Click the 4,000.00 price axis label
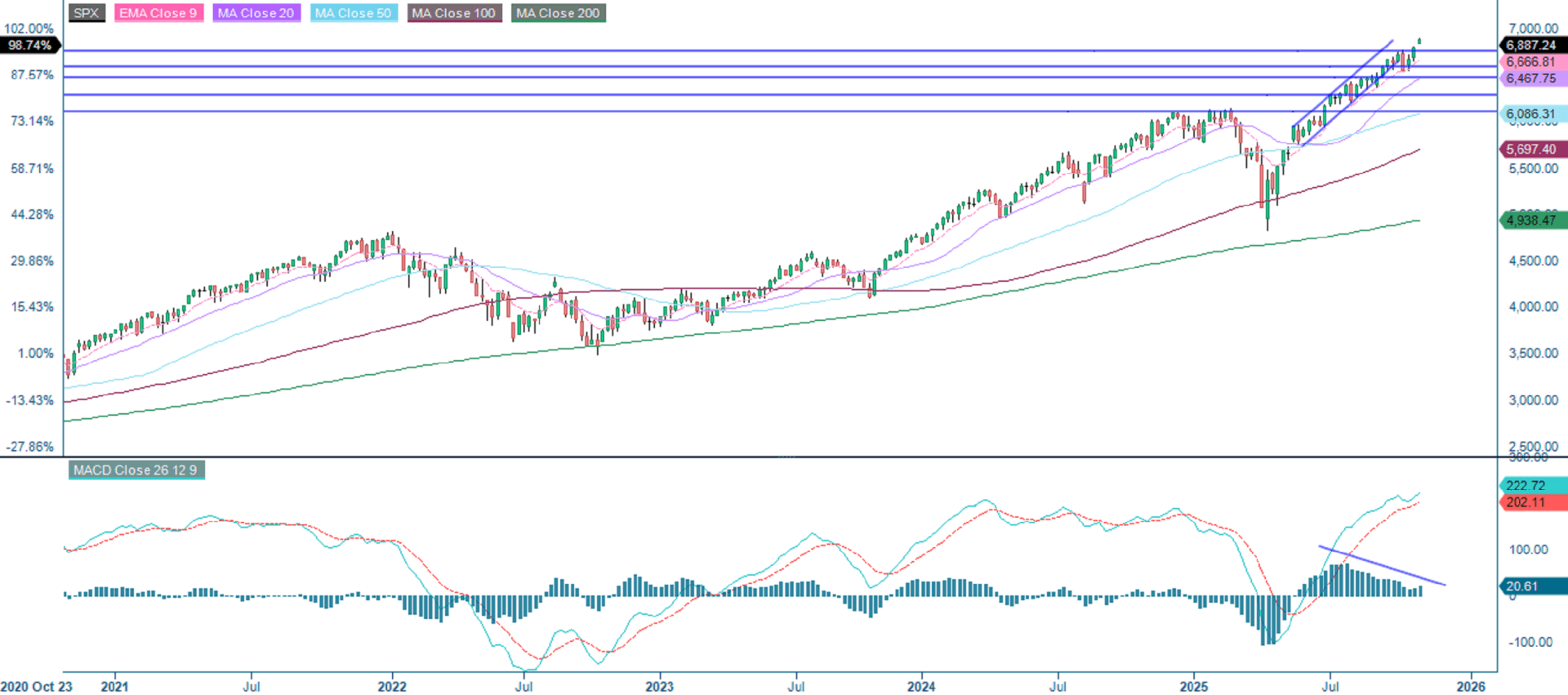Viewport: 1568px width, 695px height. [x=1533, y=307]
